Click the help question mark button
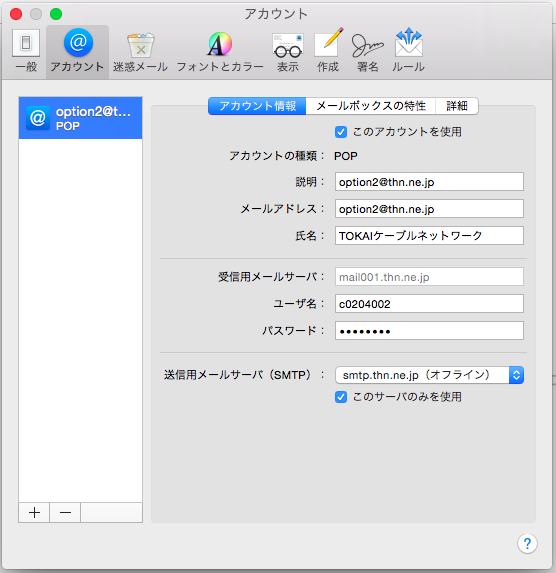The width and height of the screenshot is (556, 573). tap(527, 543)
